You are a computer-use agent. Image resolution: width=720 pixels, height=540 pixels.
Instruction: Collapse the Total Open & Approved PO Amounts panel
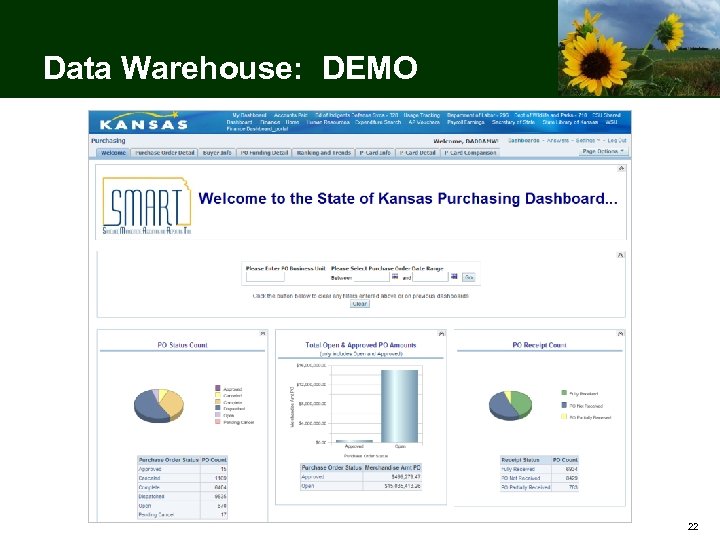point(441,333)
